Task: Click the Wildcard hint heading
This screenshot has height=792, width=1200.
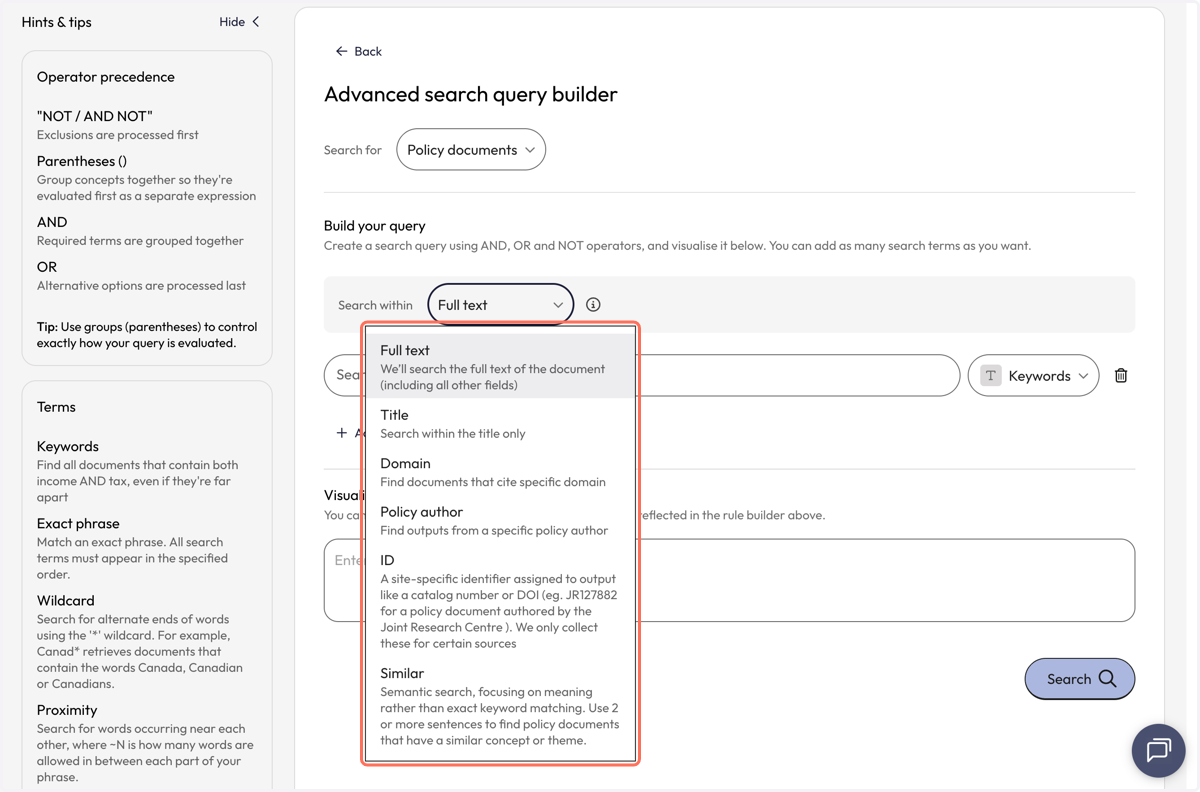Action: 66,601
